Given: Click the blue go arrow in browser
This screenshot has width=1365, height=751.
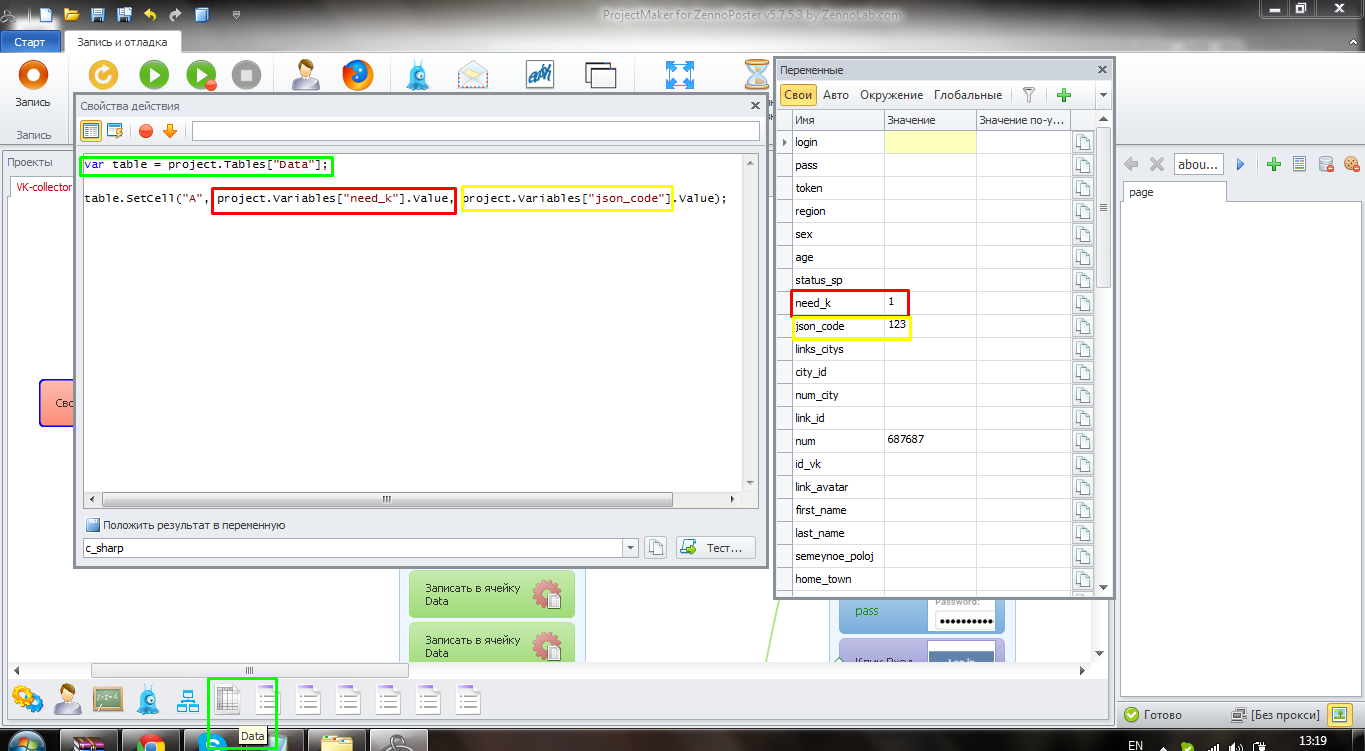Looking at the screenshot, I should [1240, 164].
